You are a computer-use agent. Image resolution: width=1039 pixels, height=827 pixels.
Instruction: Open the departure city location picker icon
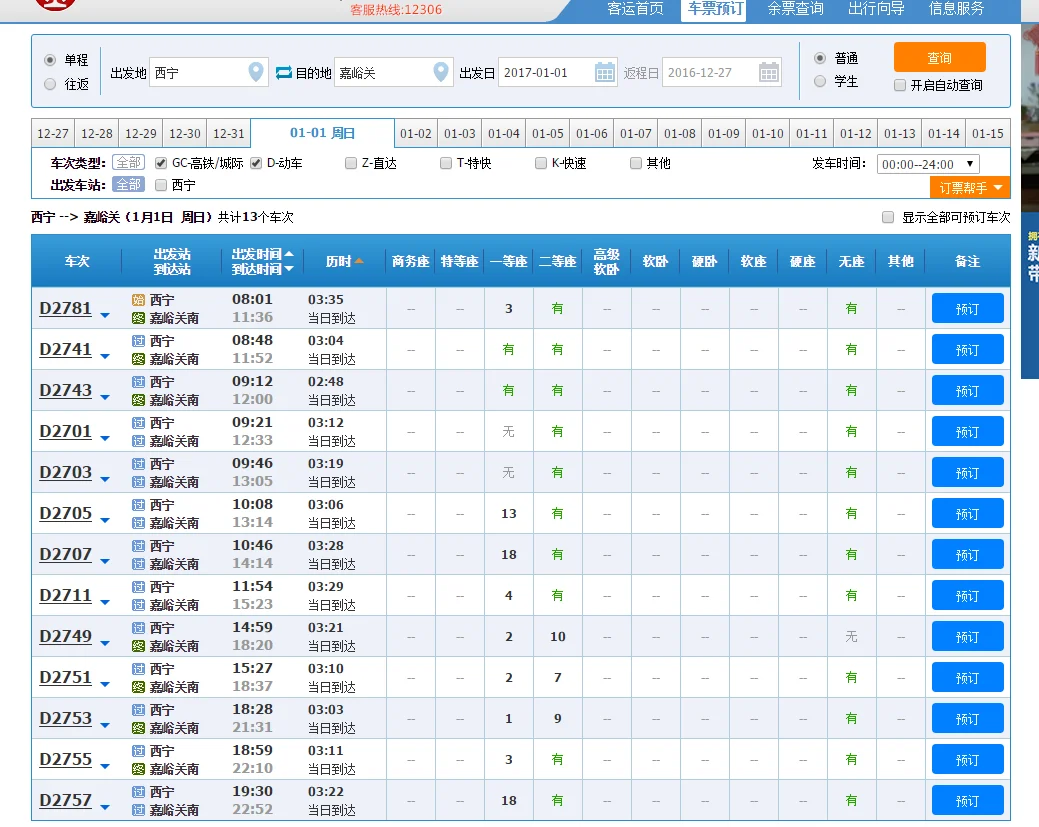pos(255,71)
